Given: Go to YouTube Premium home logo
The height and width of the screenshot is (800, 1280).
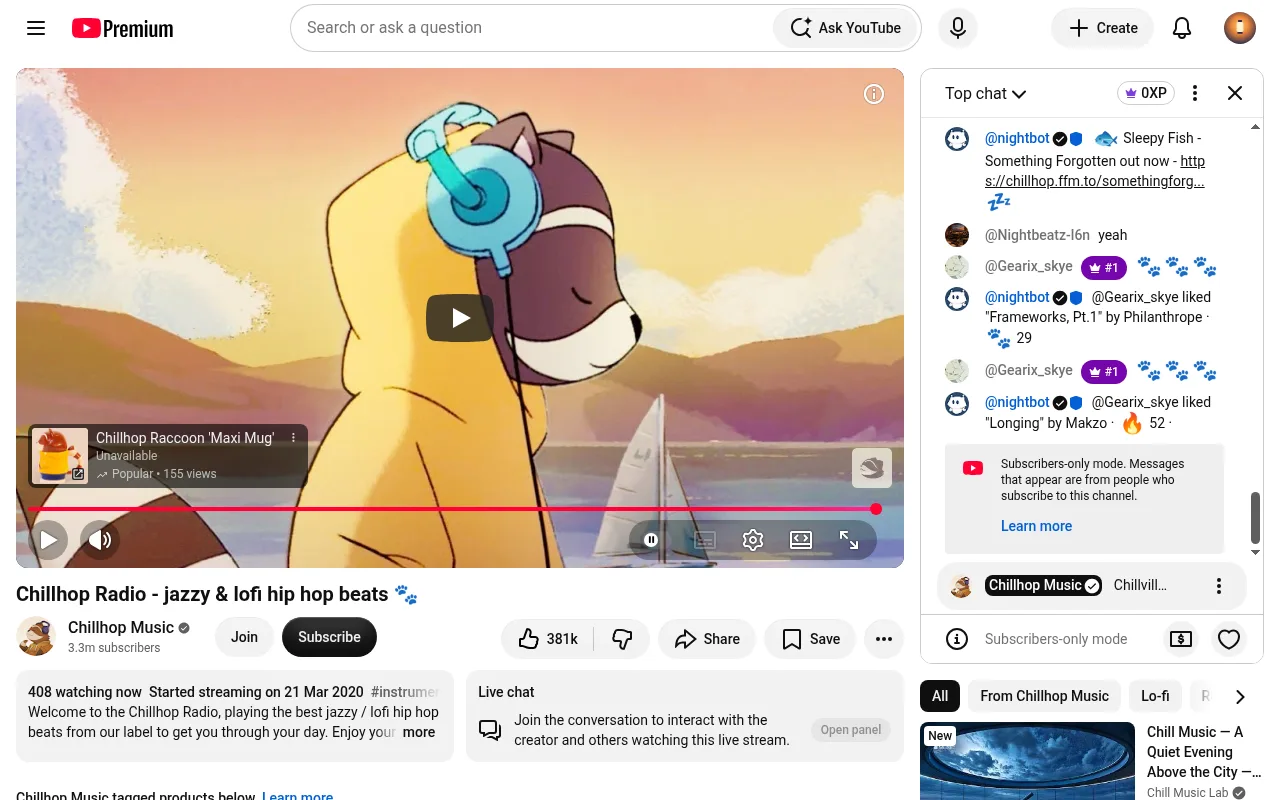Looking at the screenshot, I should click(x=123, y=28).
